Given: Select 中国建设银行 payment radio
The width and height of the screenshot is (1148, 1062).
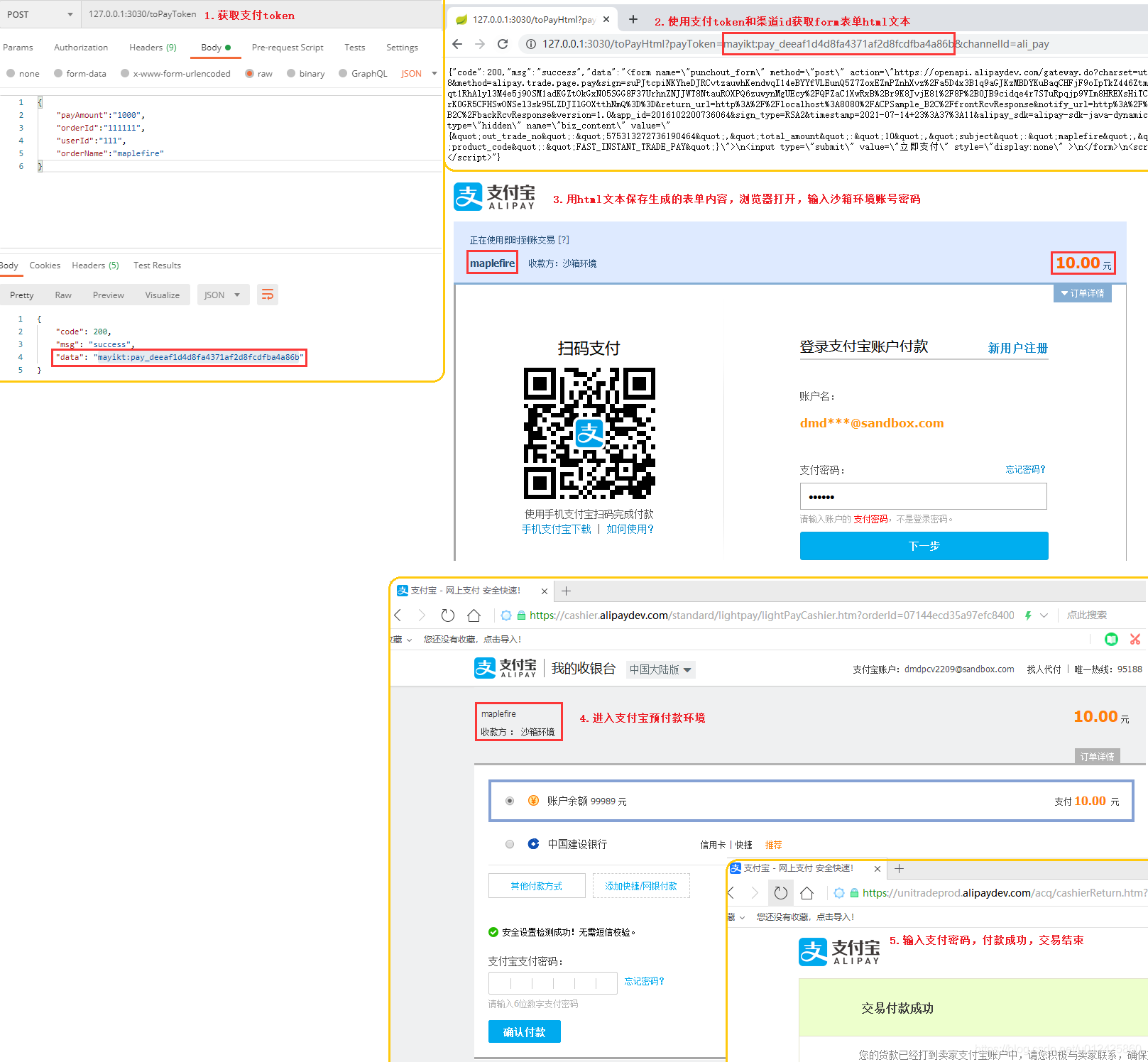Looking at the screenshot, I should tap(510, 844).
